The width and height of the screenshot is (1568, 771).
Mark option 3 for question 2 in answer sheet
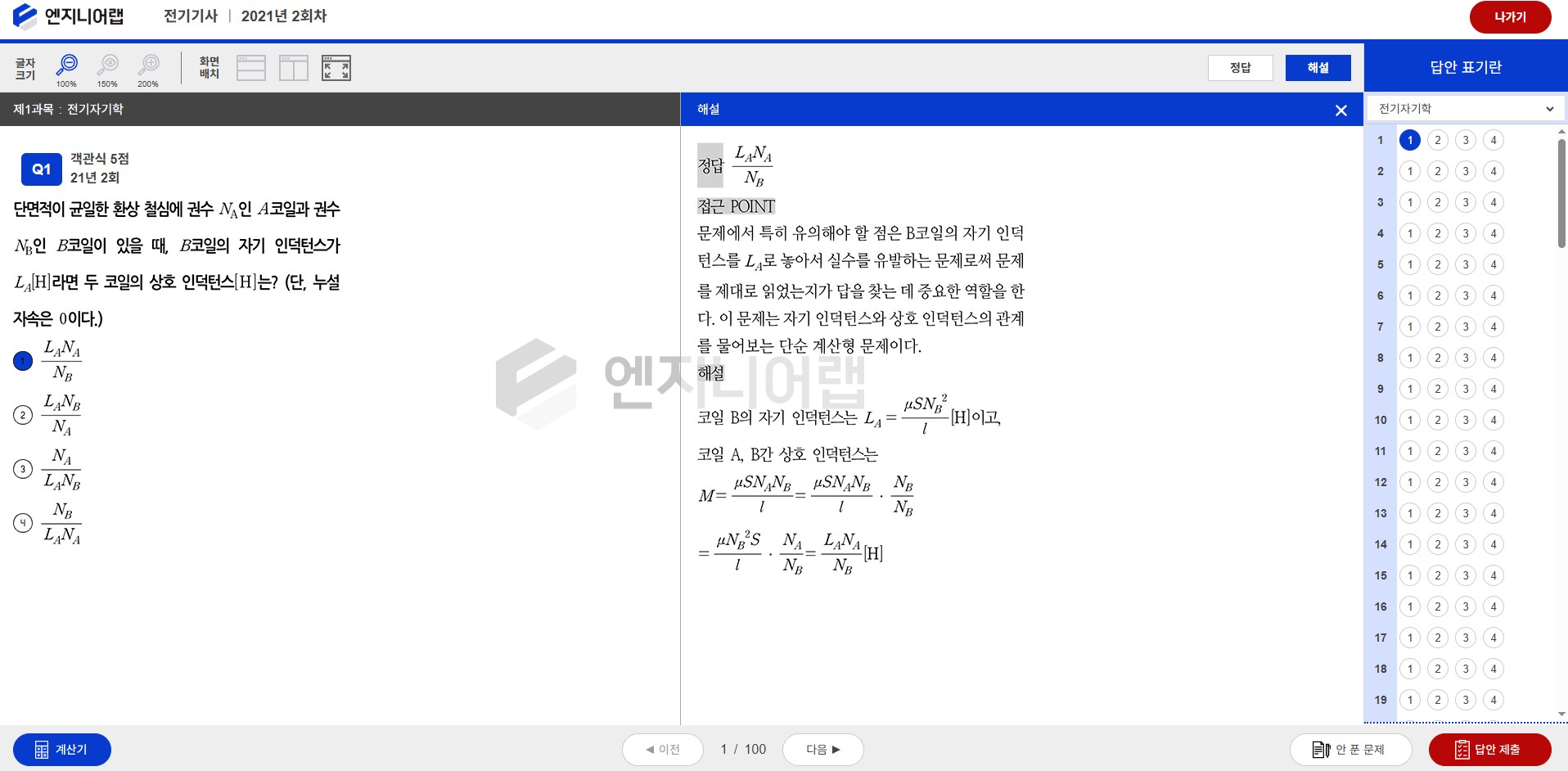1466,171
